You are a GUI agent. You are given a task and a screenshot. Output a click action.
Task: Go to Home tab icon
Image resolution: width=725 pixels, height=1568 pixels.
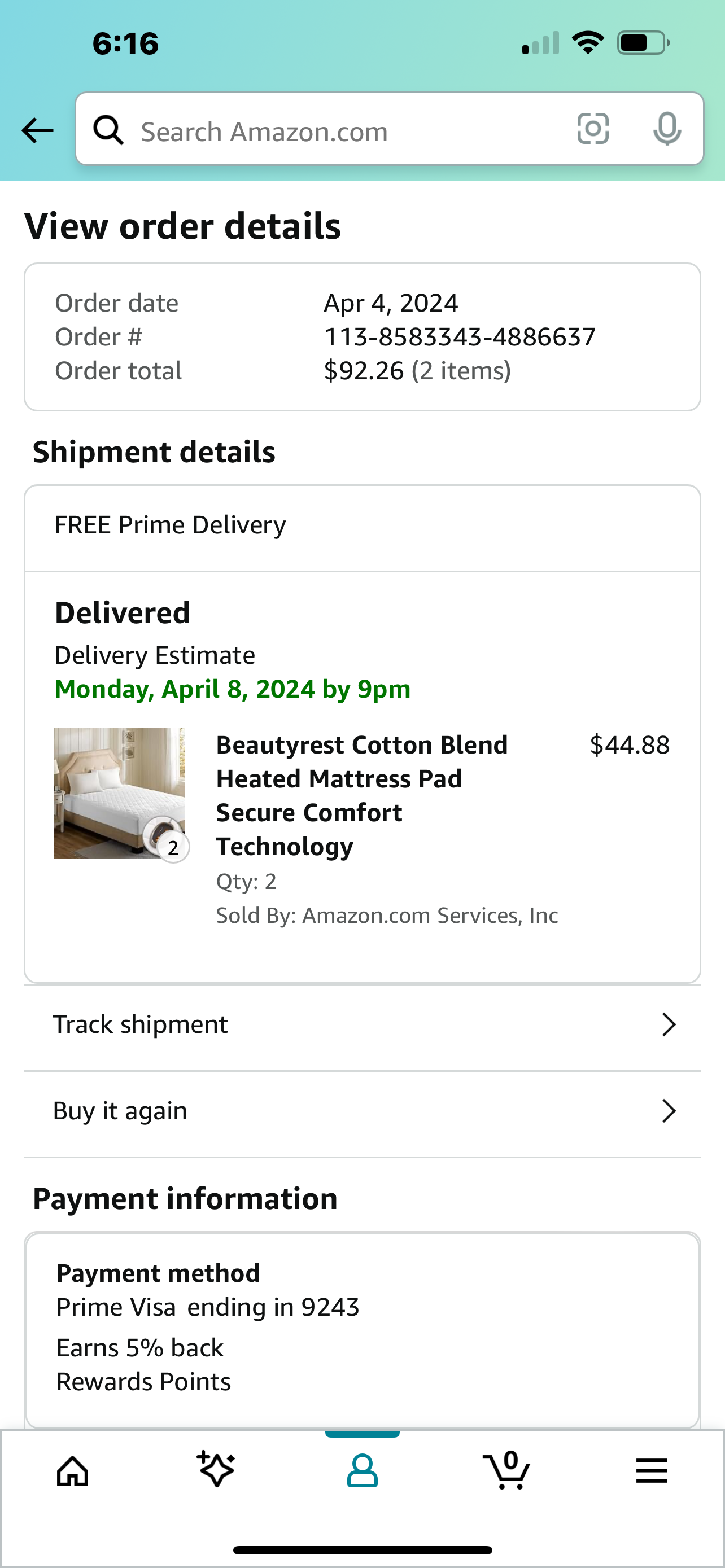[72, 1472]
